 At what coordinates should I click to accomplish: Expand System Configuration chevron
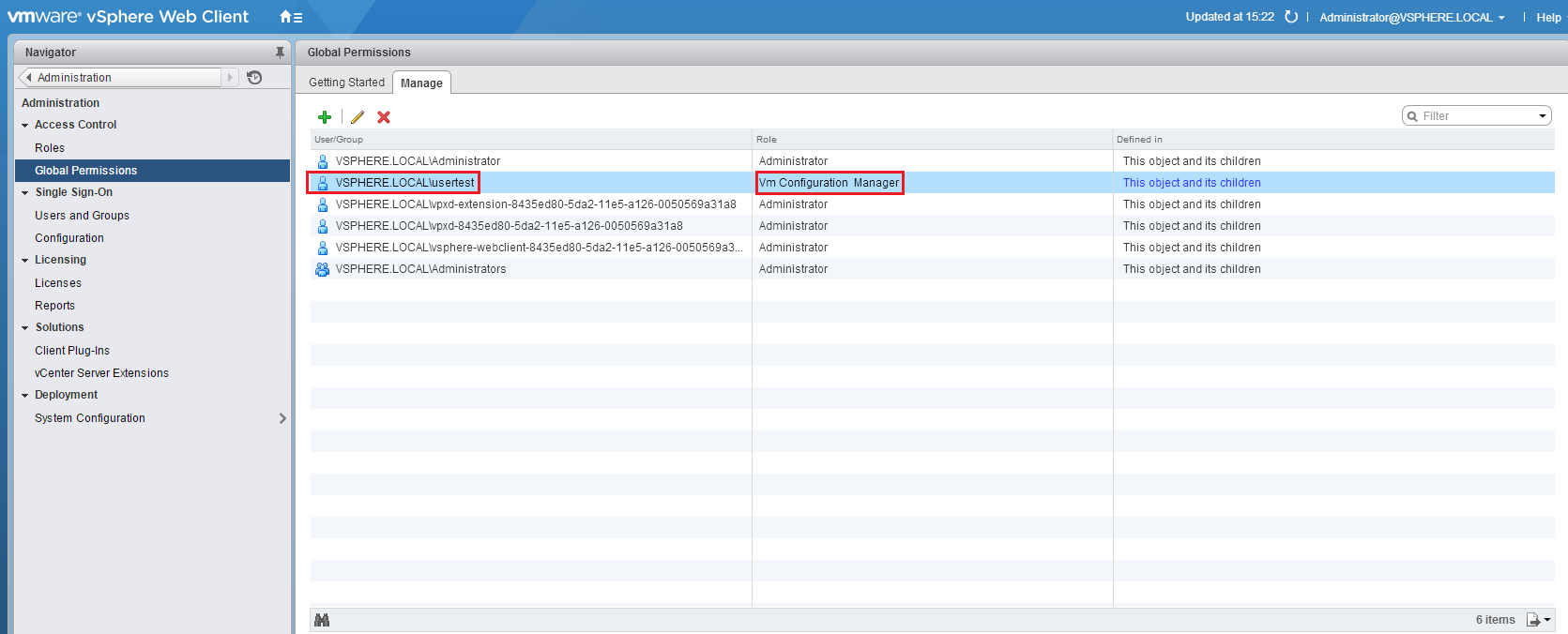tap(282, 418)
